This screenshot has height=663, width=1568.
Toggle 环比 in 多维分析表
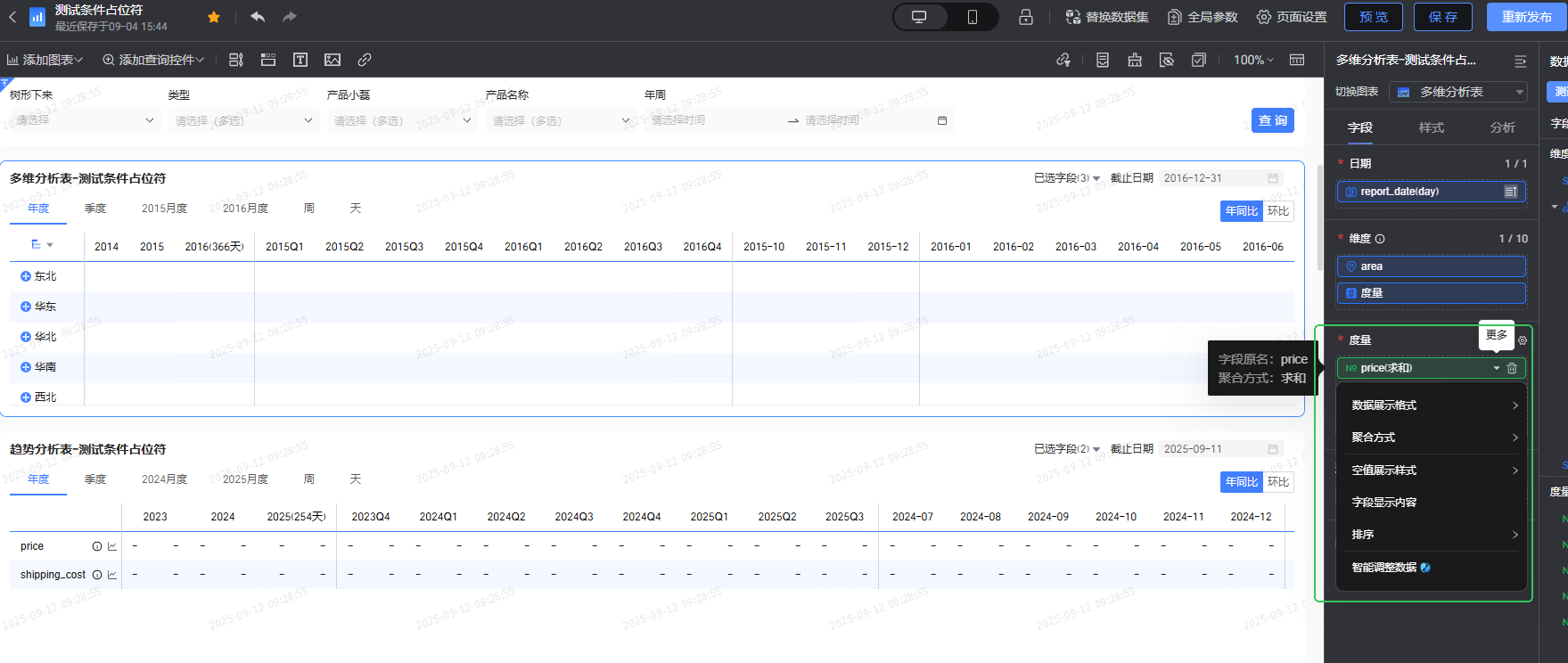[1278, 211]
